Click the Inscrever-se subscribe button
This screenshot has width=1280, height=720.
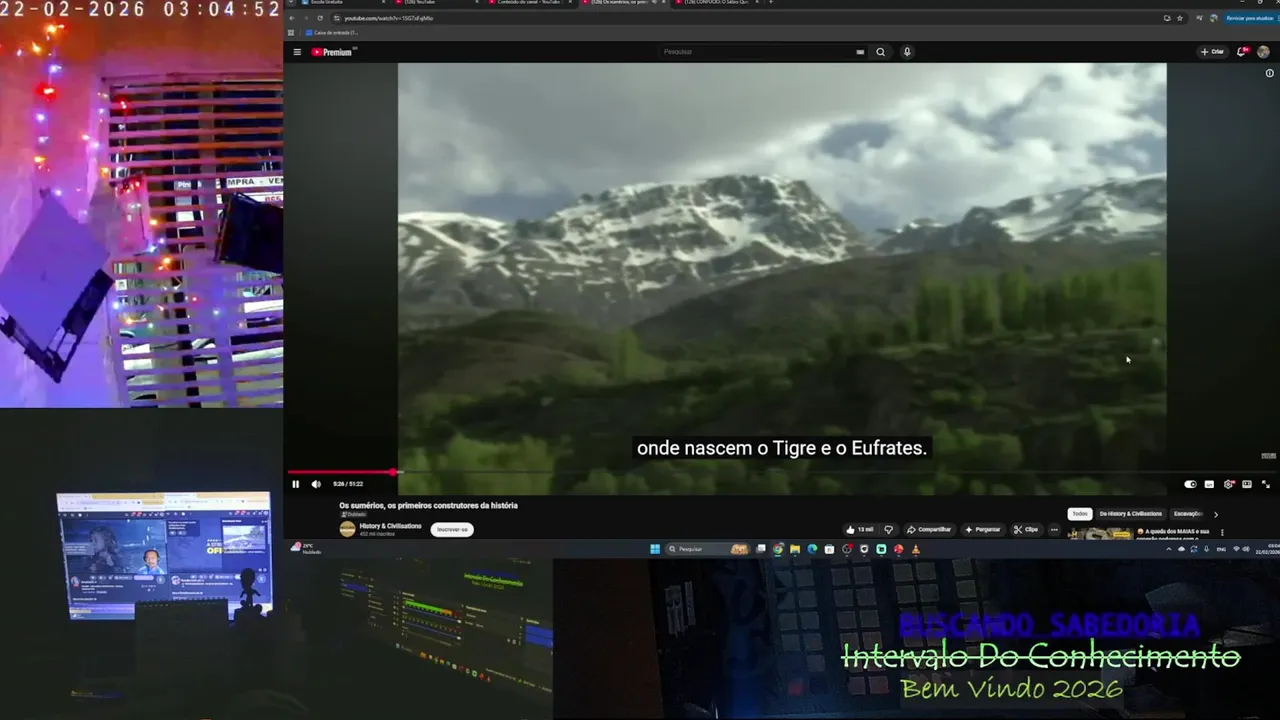452,530
